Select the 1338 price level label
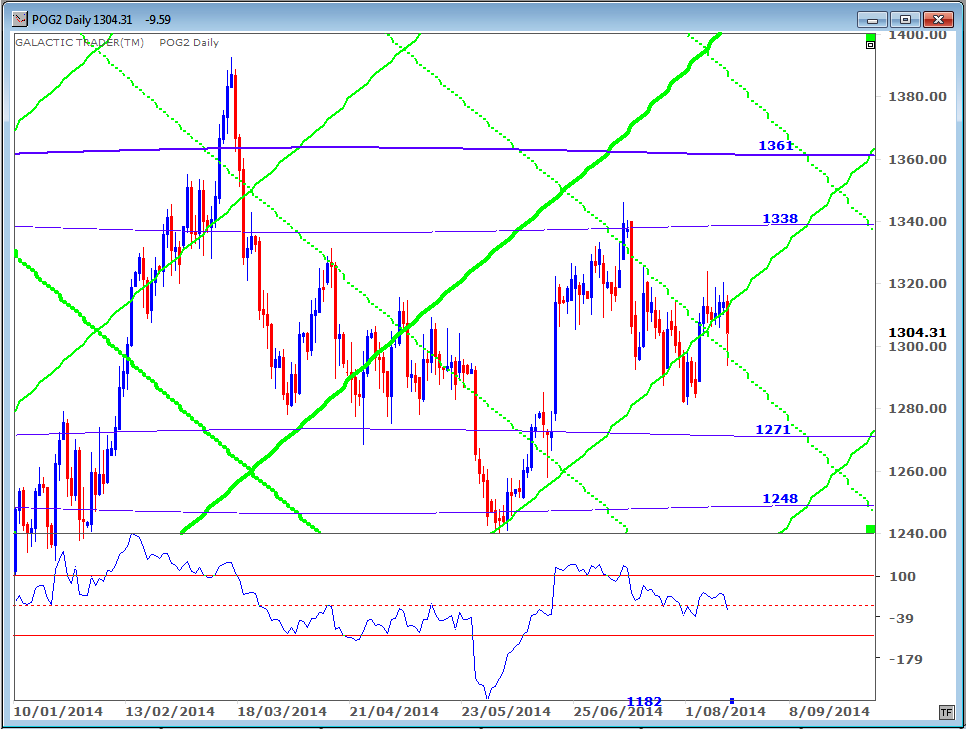 tap(780, 218)
